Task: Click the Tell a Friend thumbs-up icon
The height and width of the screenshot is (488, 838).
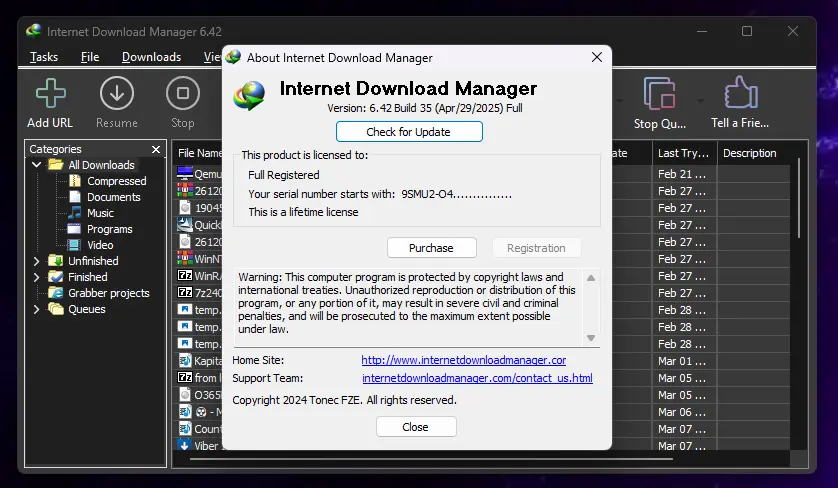Action: coord(741,92)
